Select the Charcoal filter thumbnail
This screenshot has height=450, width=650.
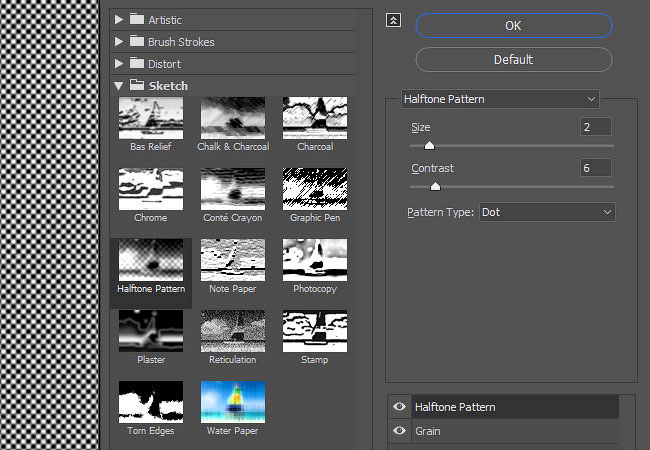(x=315, y=118)
